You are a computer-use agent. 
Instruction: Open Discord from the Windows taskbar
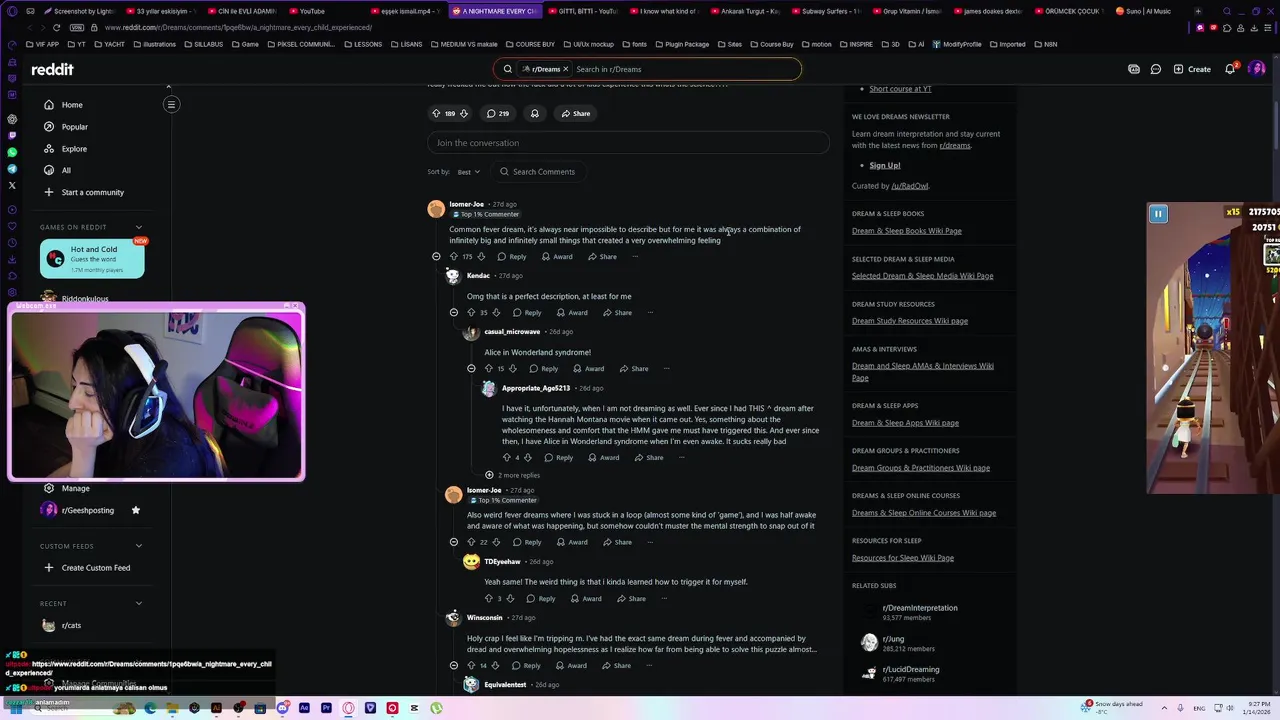pyautogui.click(x=283, y=708)
